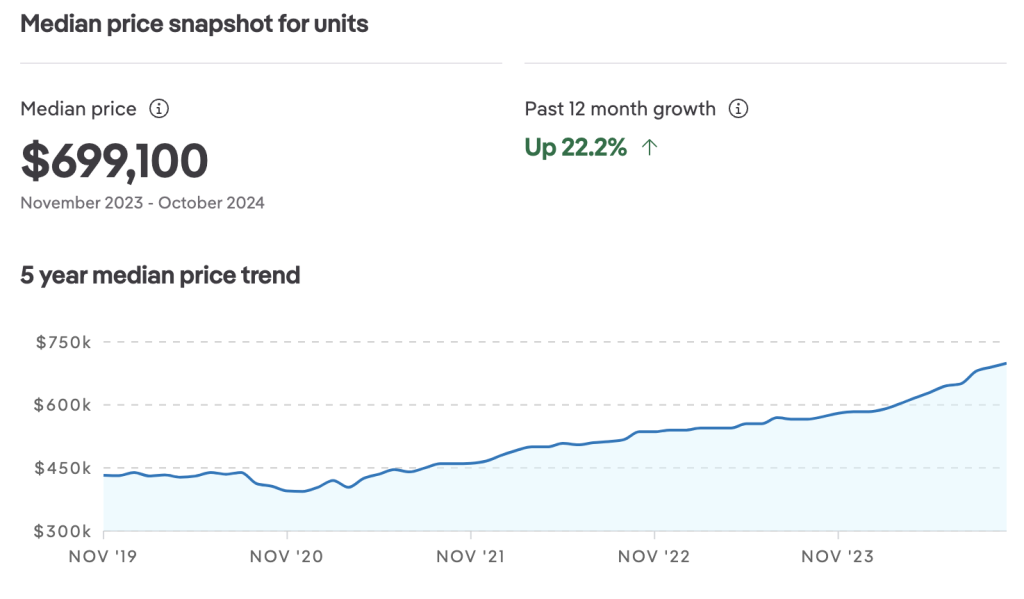The image size is (1024, 599).
Task: Click the "Median price" label text
Action: pos(78,109)
